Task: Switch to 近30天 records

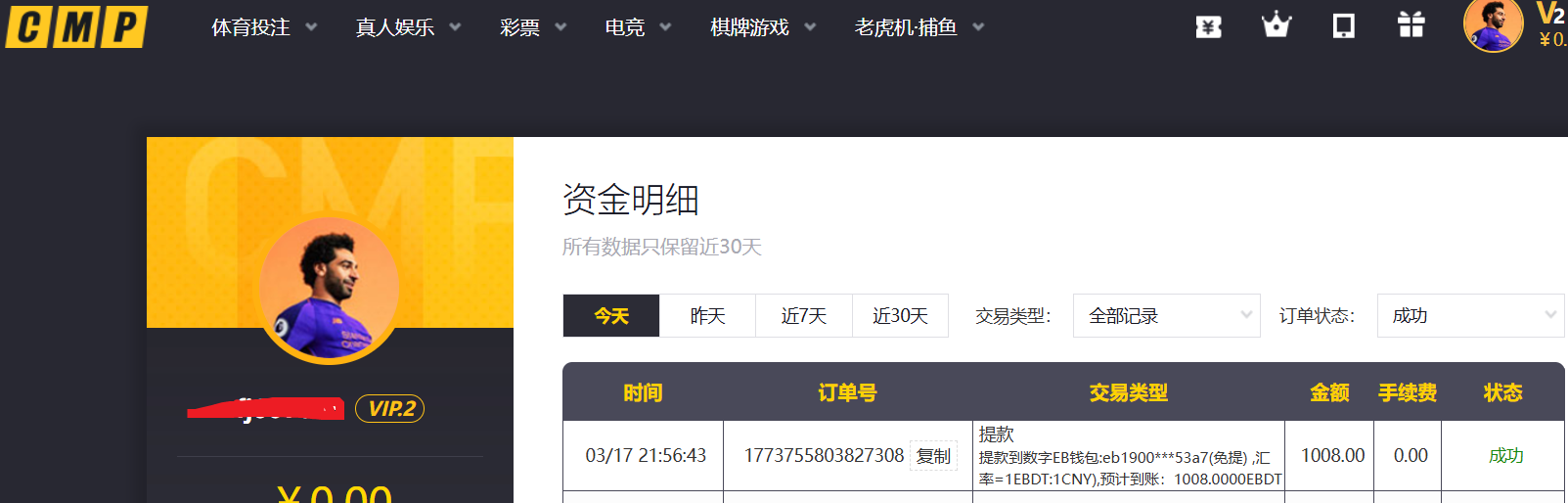Action: coord(900,316)
